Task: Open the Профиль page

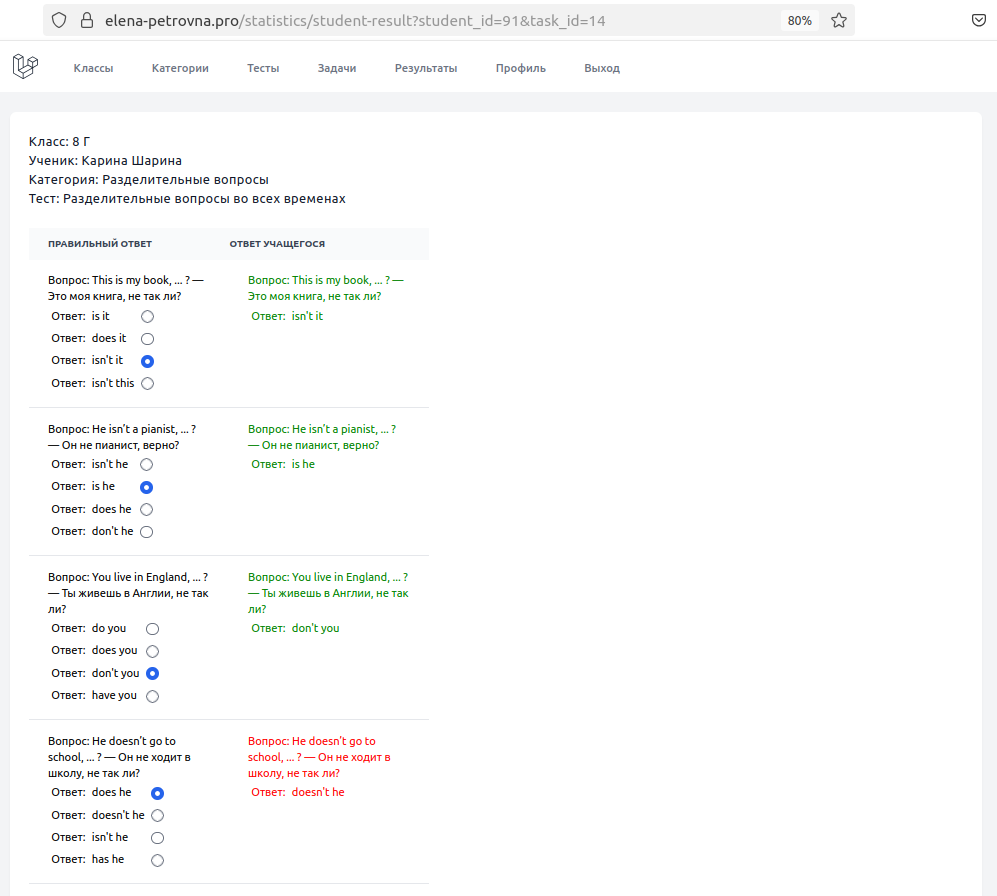Action: coord(521,68)
